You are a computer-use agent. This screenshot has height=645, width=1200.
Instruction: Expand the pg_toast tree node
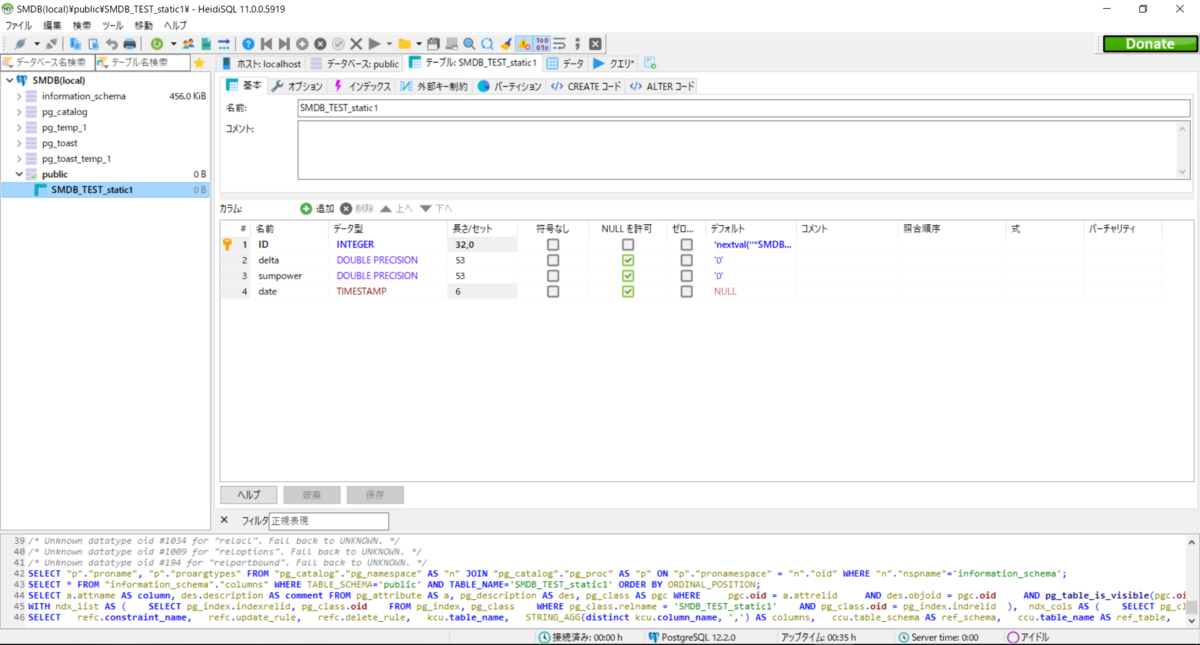click(x=19, y=143)
